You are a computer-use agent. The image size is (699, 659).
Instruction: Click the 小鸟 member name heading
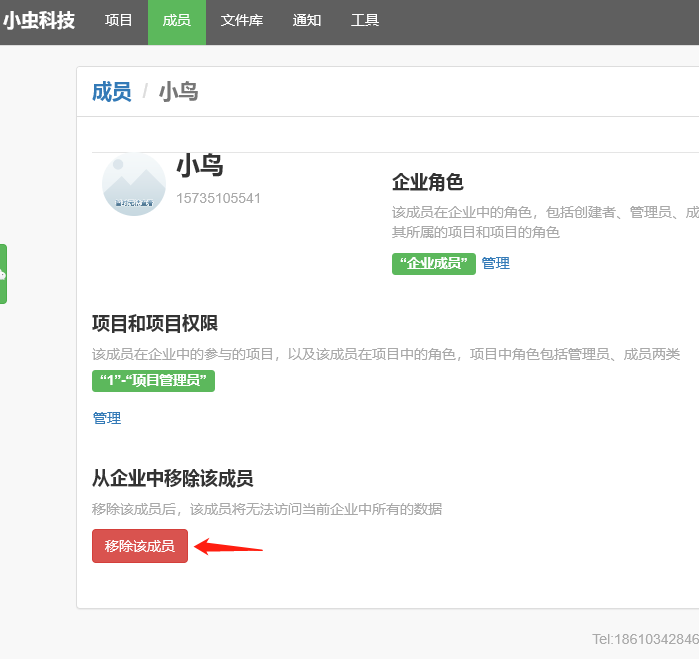click(x=200, y=166)
